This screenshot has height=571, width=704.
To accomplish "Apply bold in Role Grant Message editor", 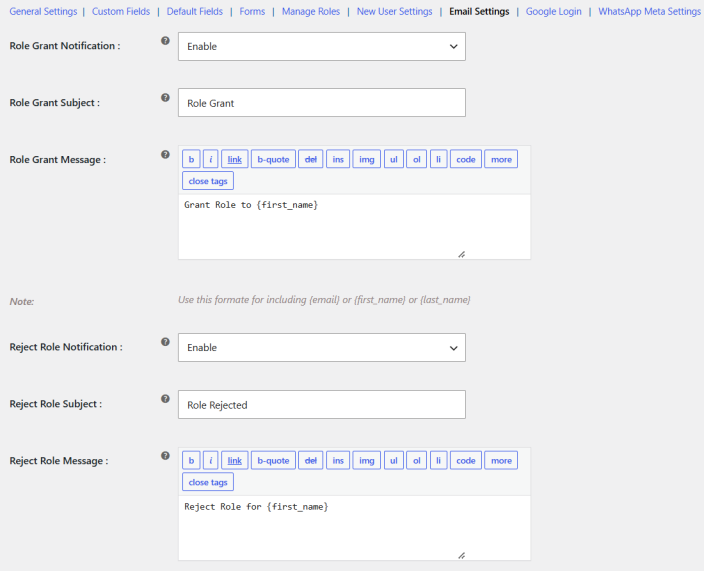I will click(x=191, y=159).
